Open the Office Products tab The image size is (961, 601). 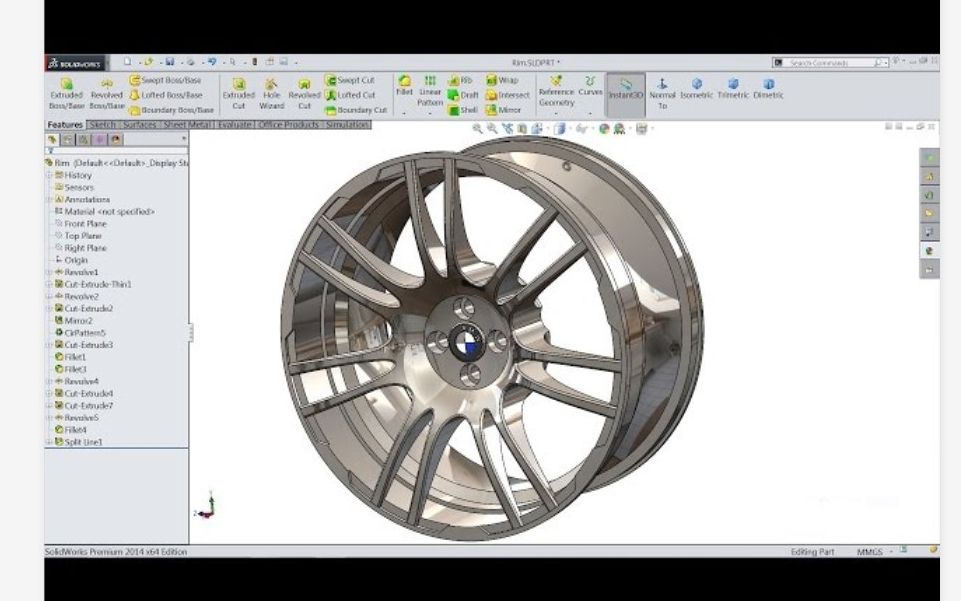pos(287,125)
